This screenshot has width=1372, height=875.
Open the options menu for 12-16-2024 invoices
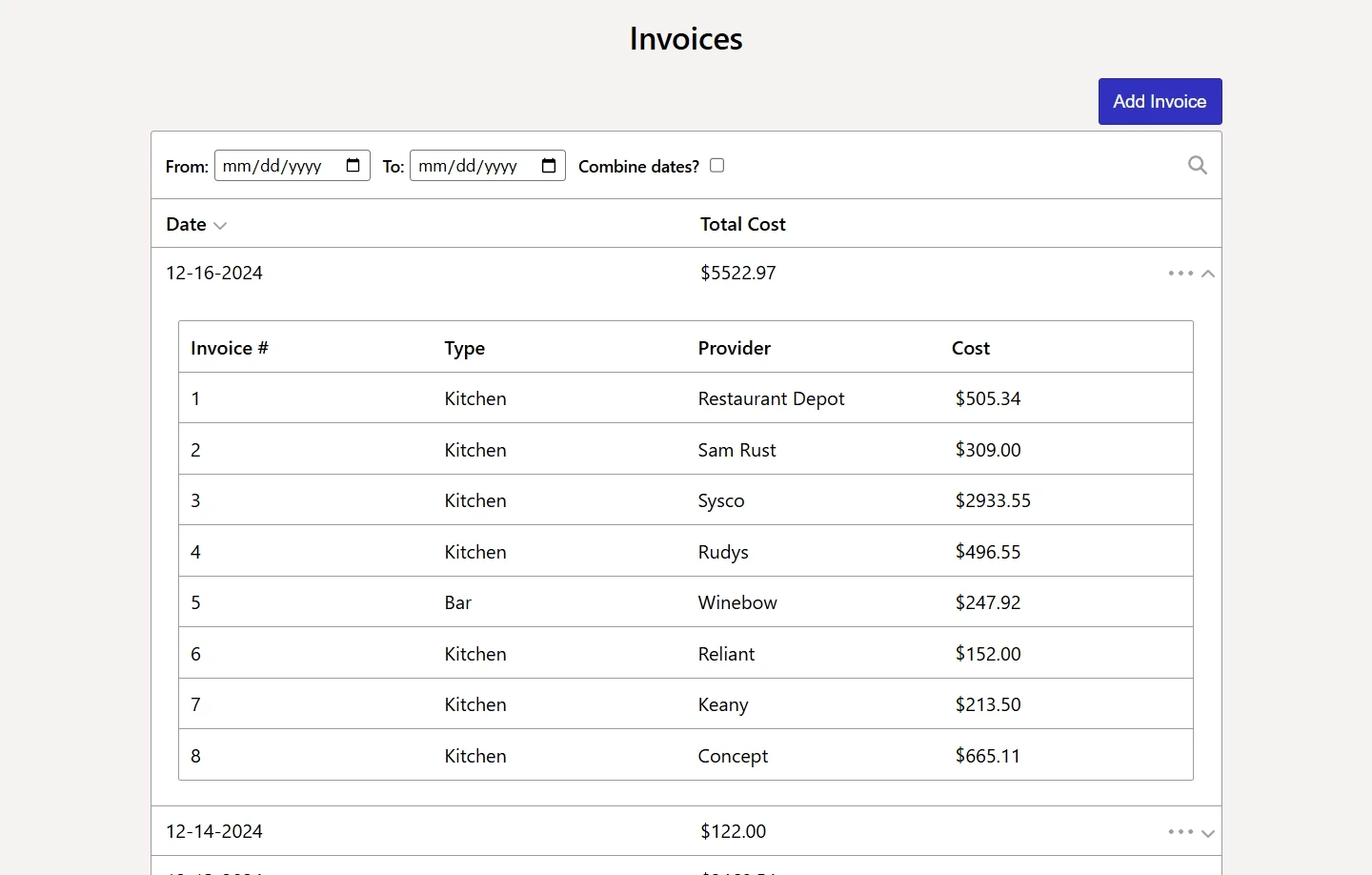point(1180,273)
